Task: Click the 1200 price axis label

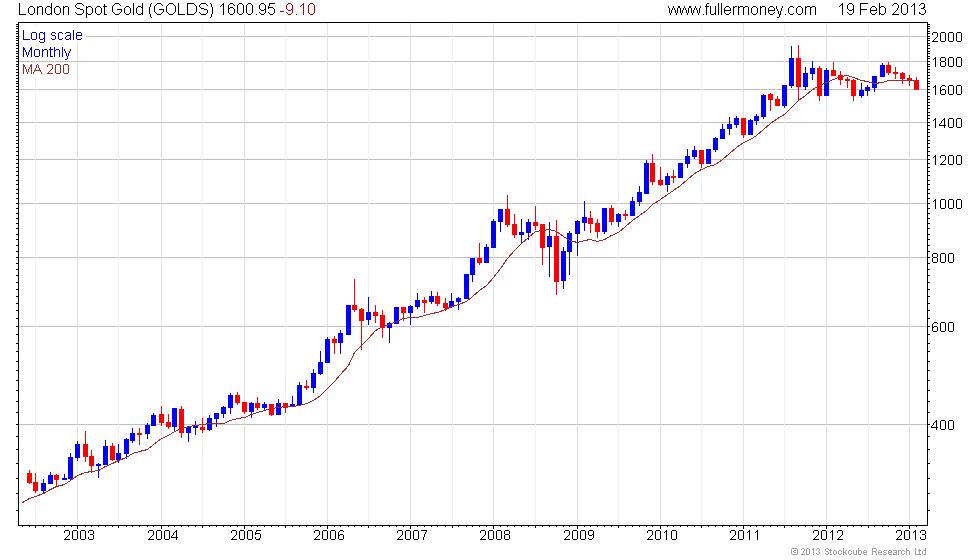Action: [x=947, y=160]
